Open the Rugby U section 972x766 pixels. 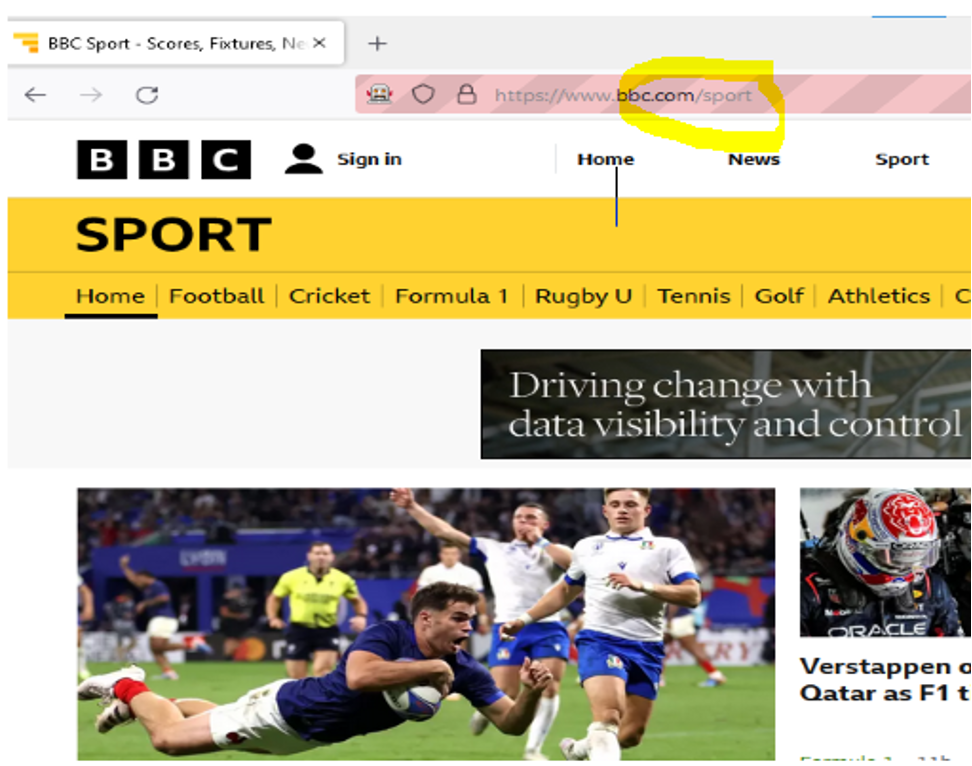(583, 296)
